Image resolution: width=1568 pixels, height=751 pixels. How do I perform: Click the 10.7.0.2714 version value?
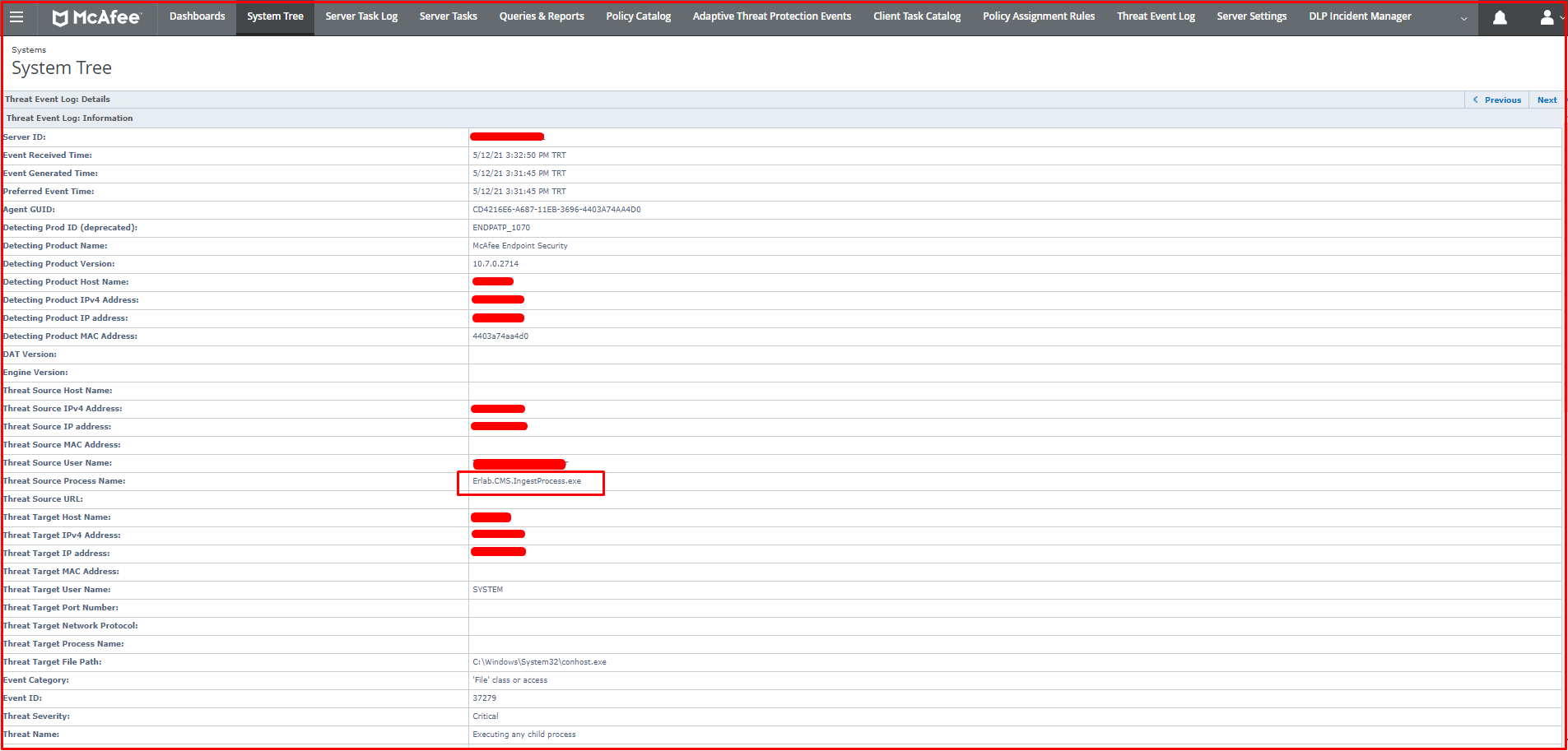496,264
